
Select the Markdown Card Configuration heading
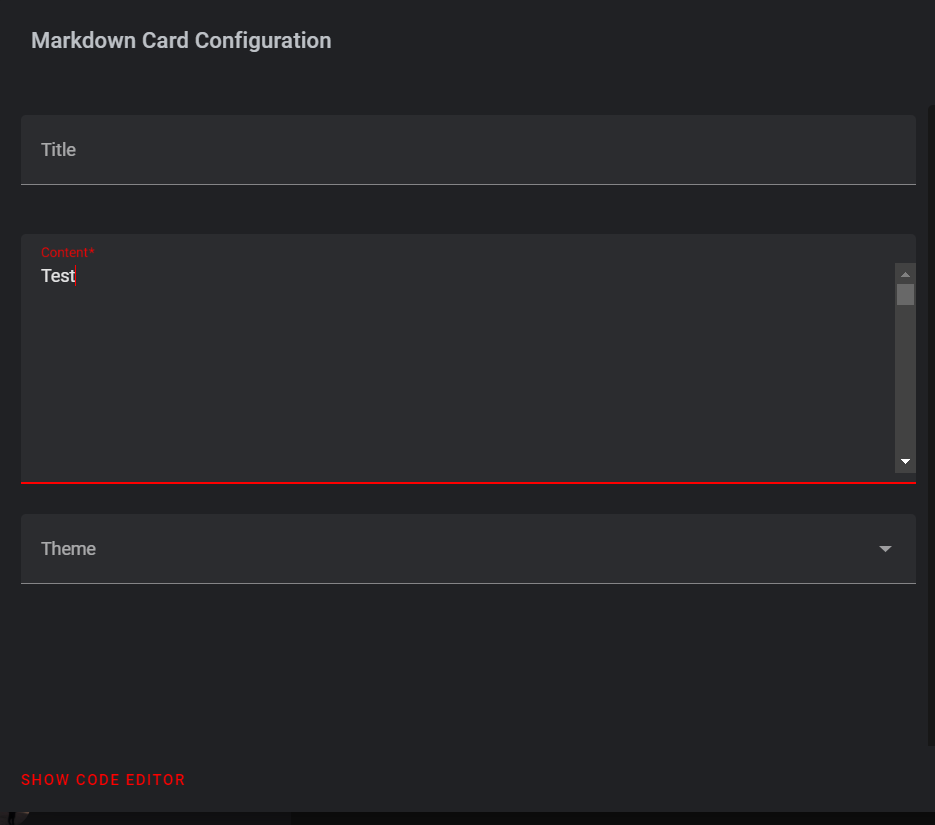[181, 40]
